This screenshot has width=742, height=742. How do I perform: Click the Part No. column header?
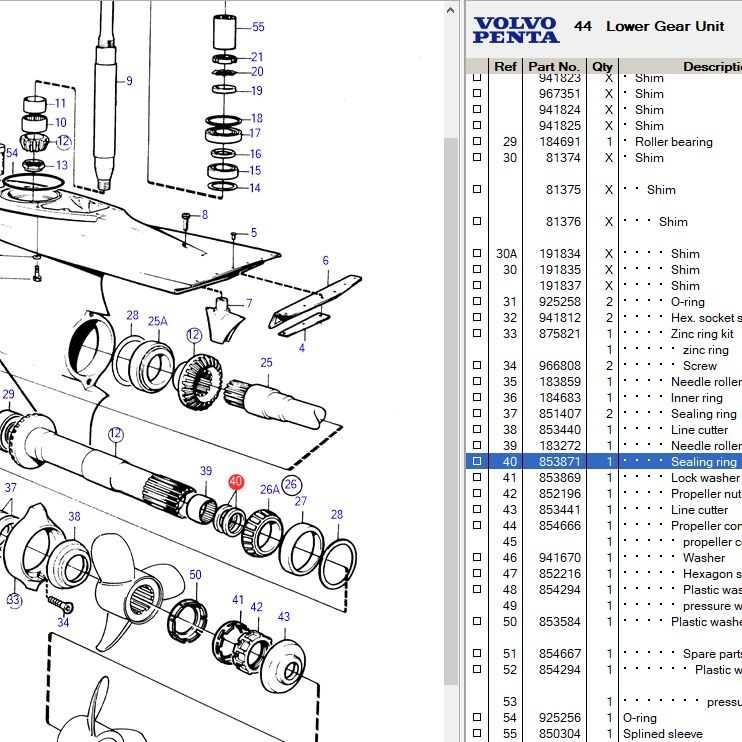coord(553,67)
